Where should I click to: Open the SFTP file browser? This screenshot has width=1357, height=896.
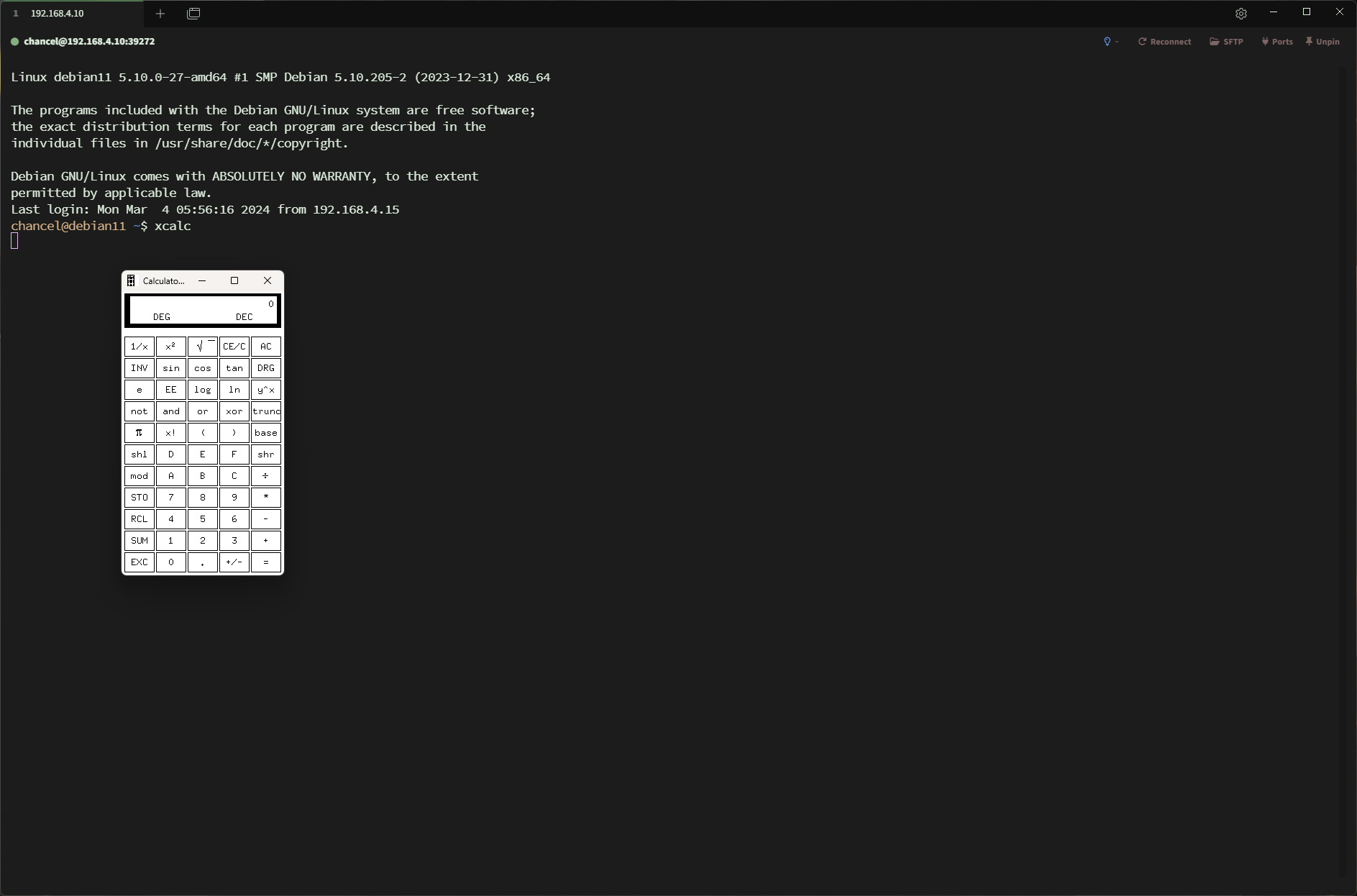coord(1226,42)
